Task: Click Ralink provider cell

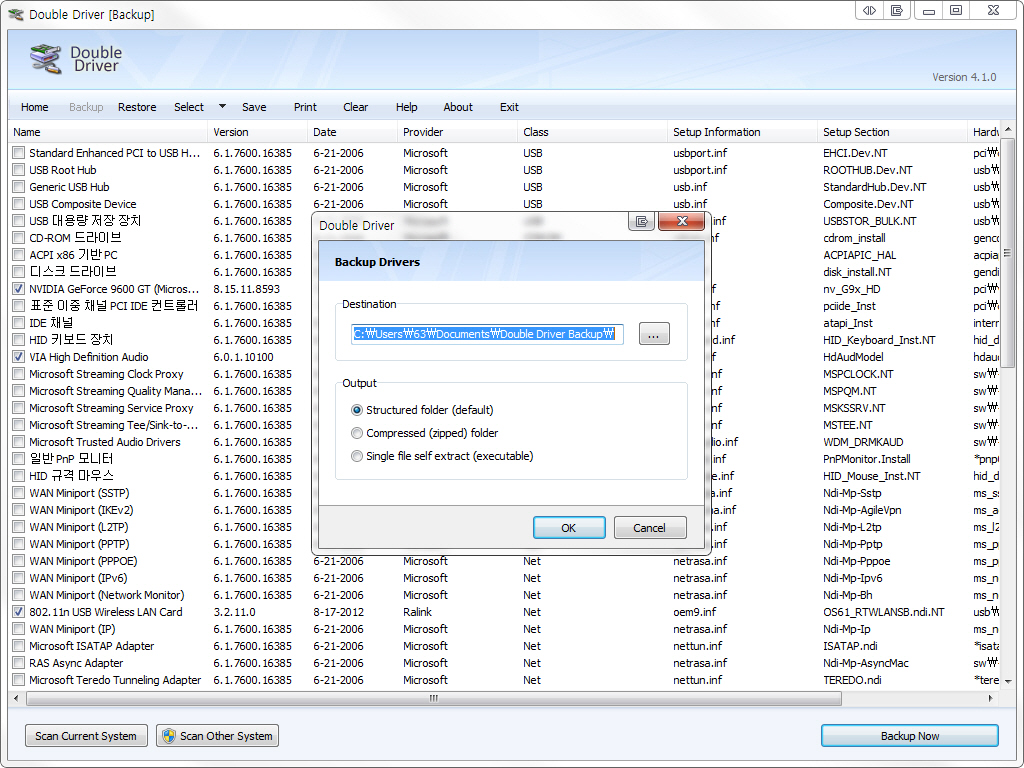Action: tap(417, 612)
